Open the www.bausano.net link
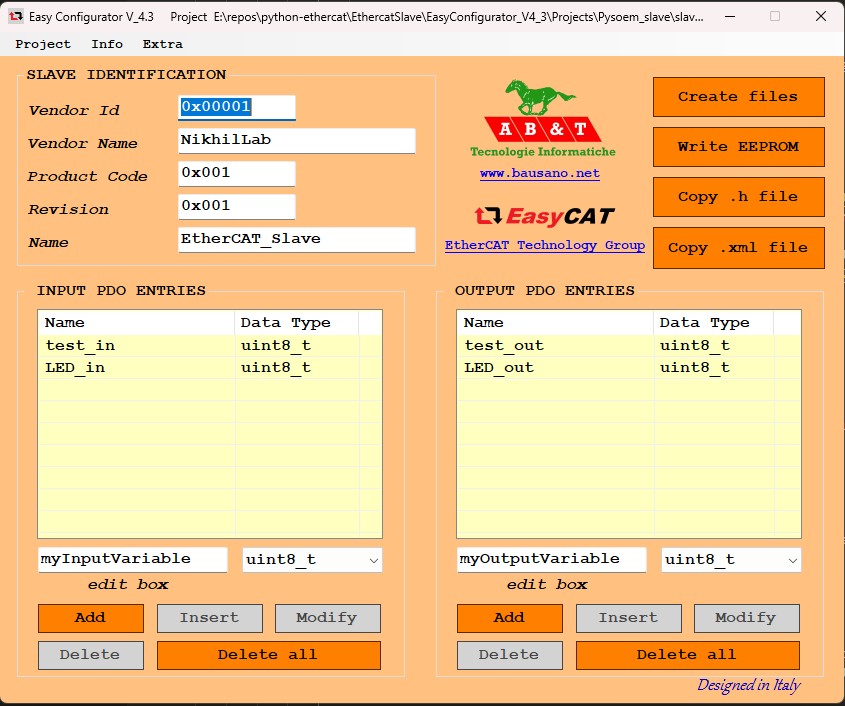This screenshot has width=845, height=706. 539,174
